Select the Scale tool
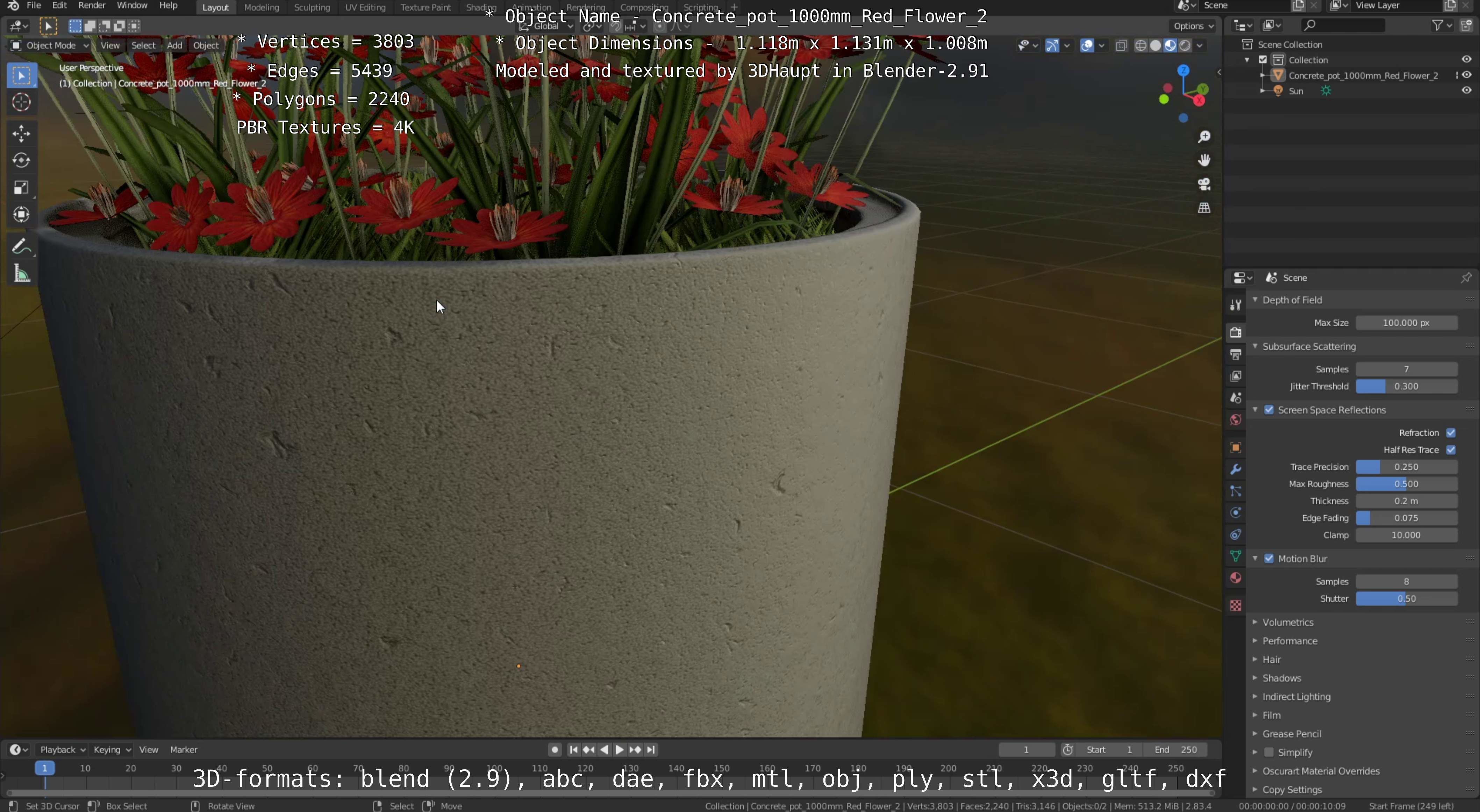Screen dimensions: 1480x812 click(x=22, y=187)
